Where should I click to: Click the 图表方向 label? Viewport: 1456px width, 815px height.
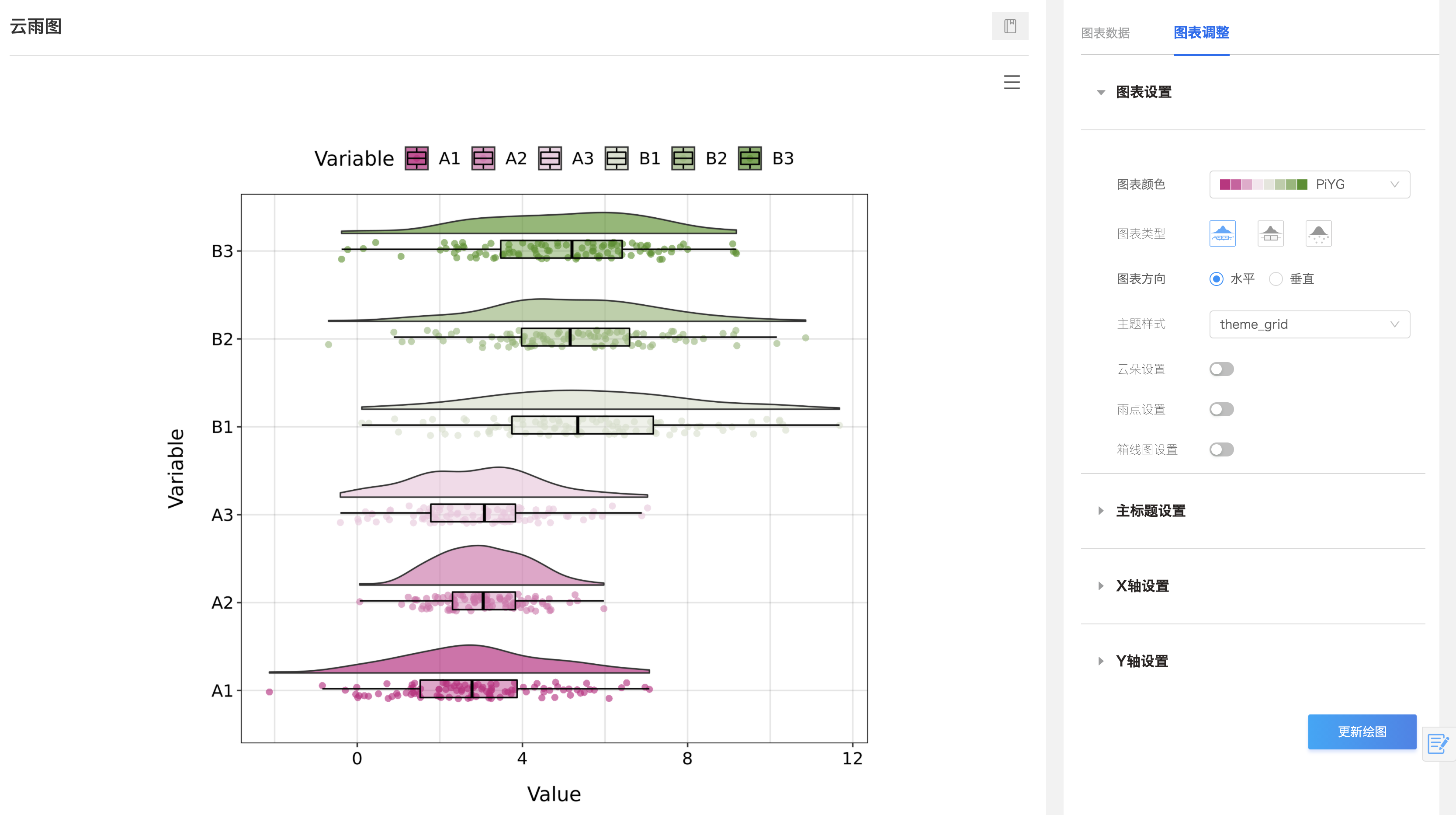(x=1141, y=279)
